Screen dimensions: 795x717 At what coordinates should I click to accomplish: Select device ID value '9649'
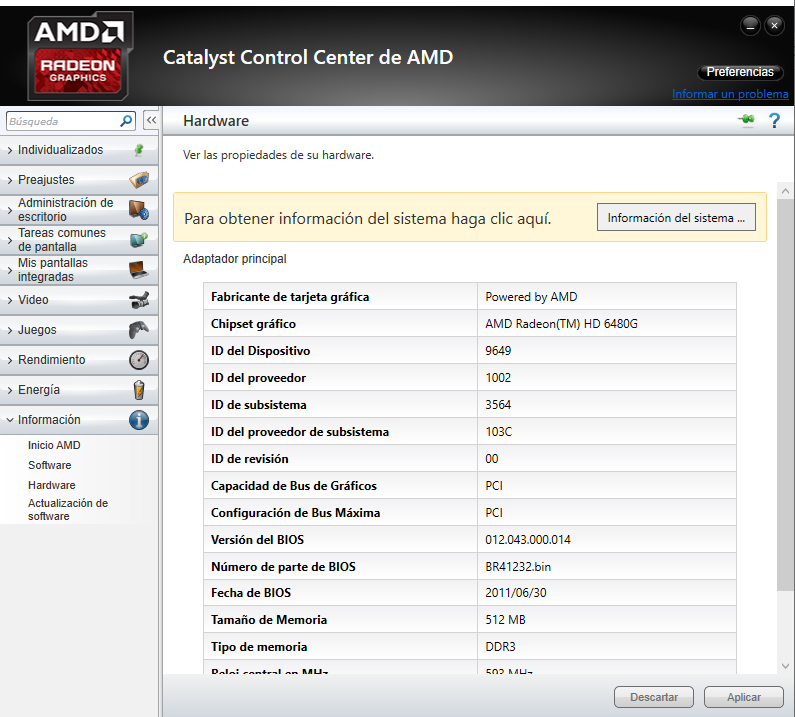(x=498, y=350)
